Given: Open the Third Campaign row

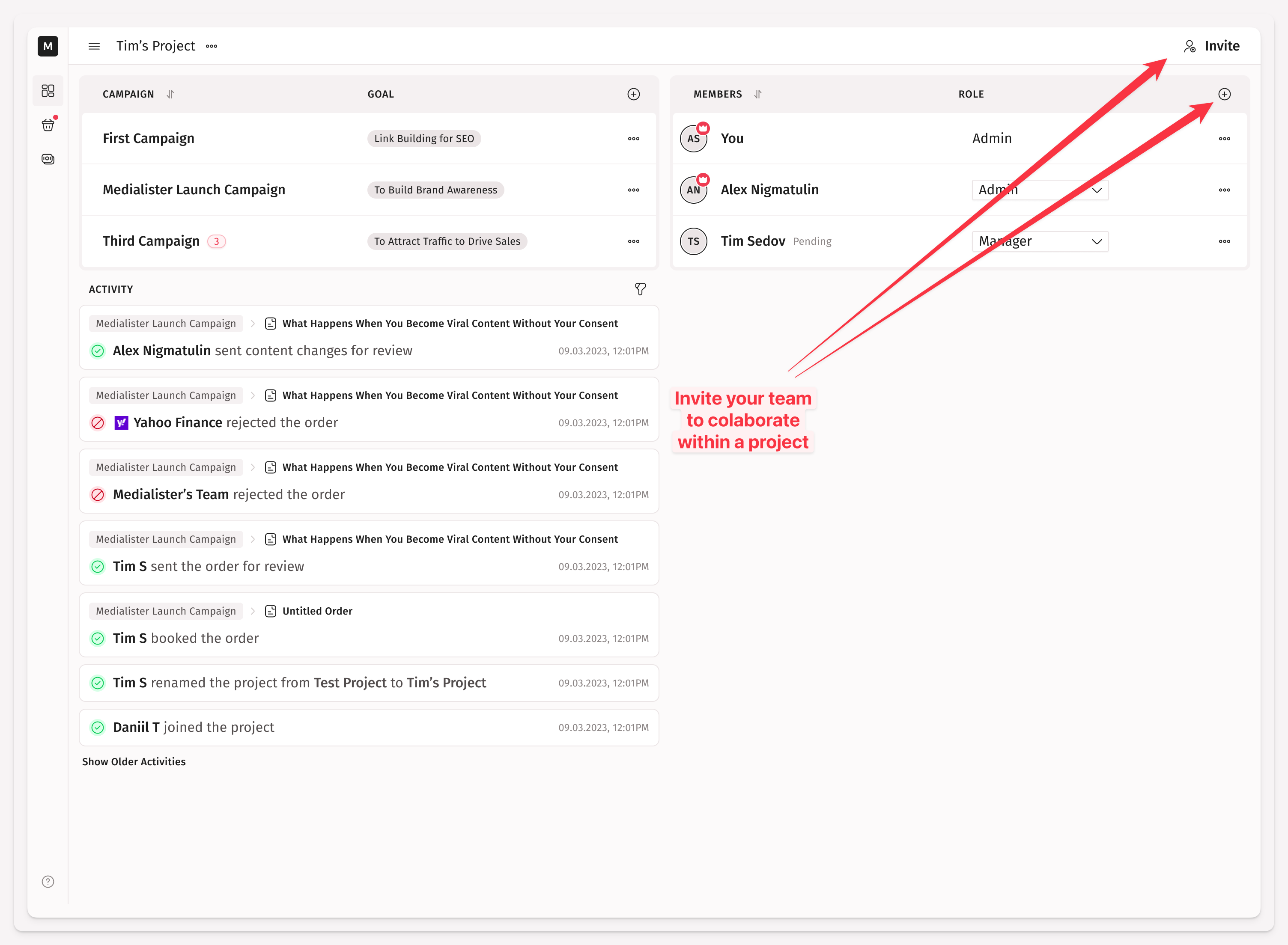Looking at the screenshot, I should click(151, 241).
